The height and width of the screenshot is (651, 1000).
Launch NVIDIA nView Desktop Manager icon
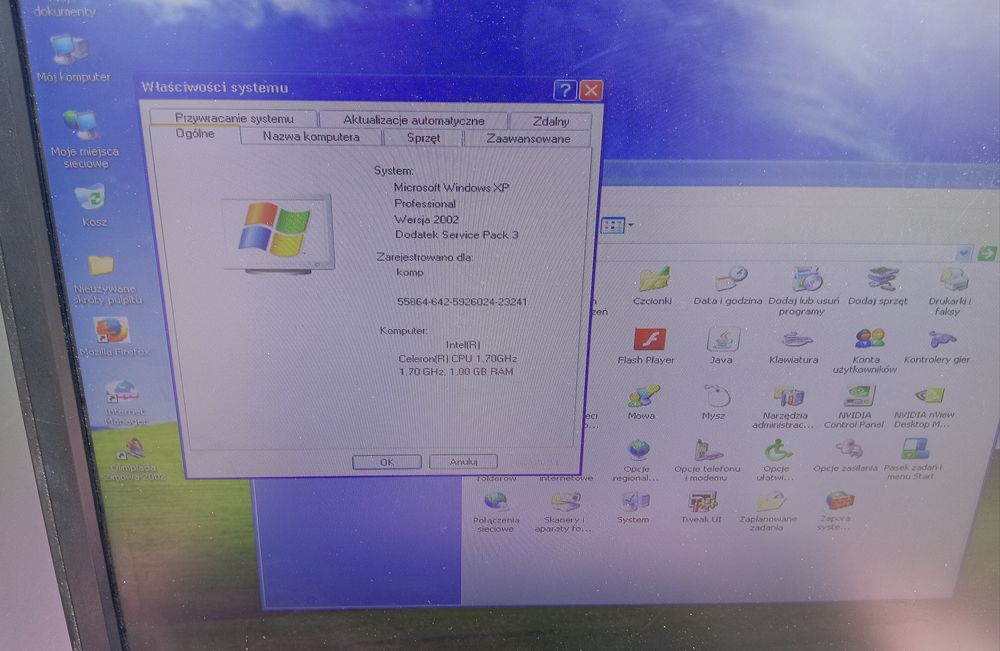[923, 406]
